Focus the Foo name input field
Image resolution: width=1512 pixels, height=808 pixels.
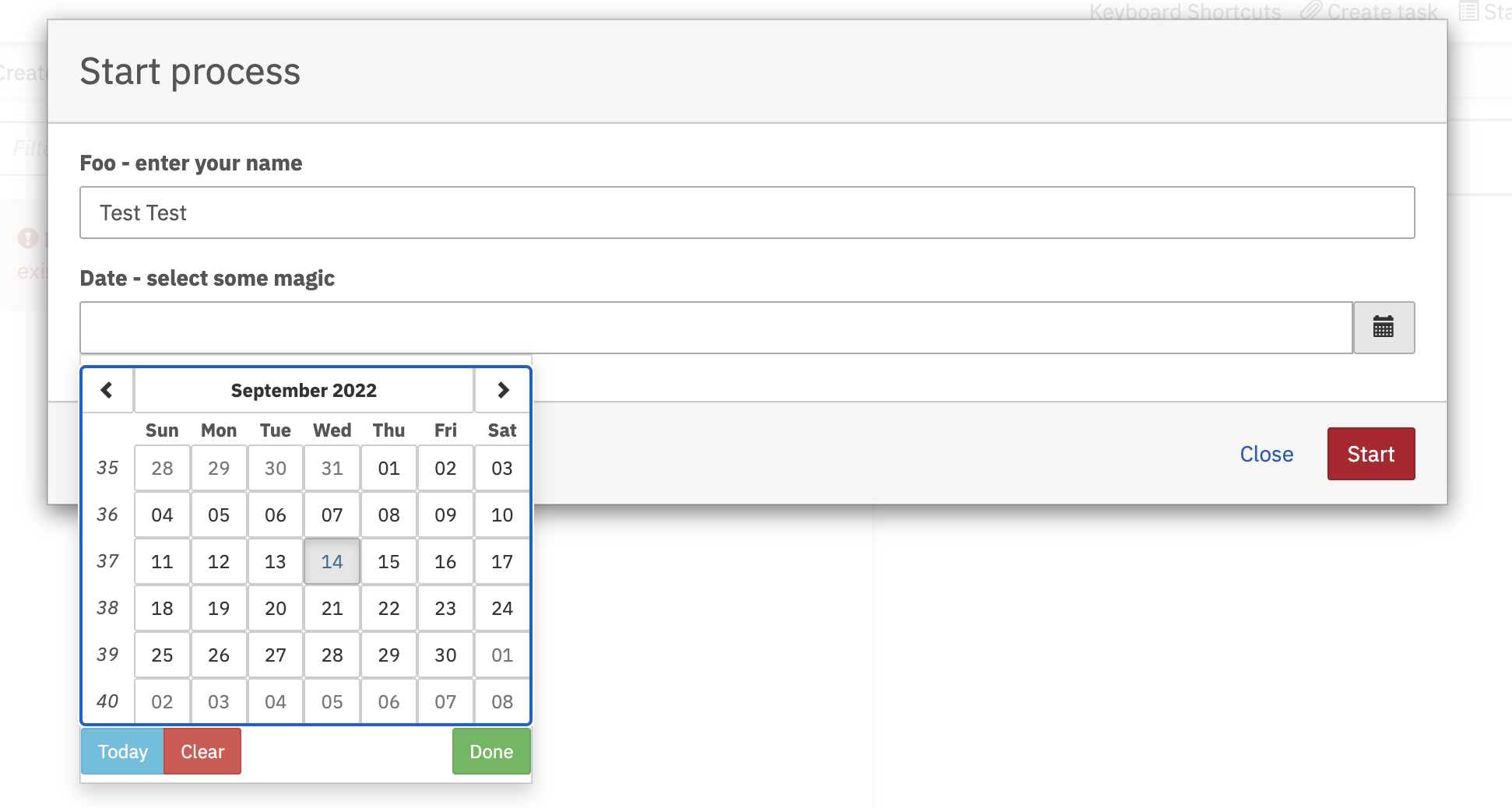[x=747, y=213]
